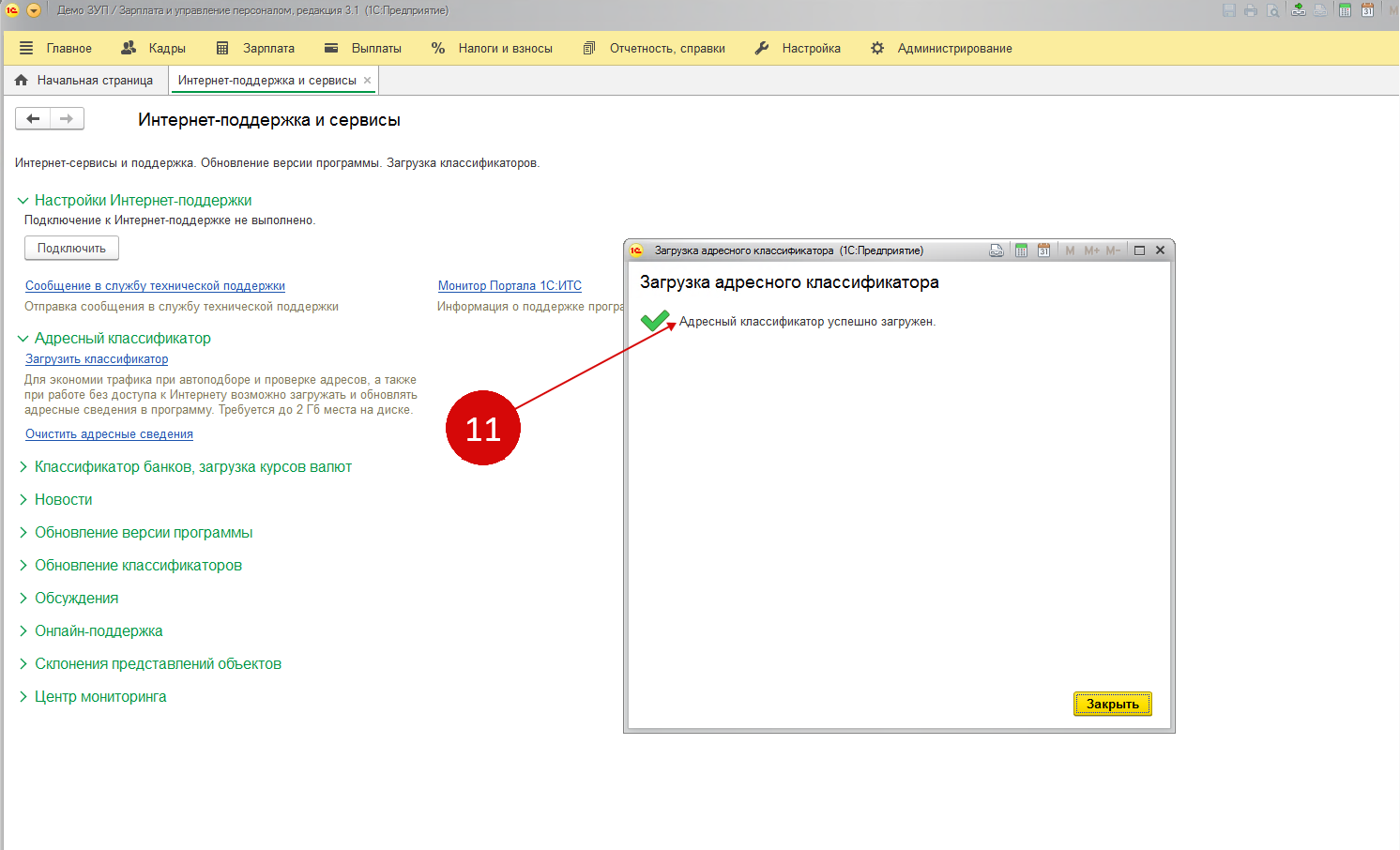Open the calculator in the main window toolbar
The height and width of the screenshot is (850, 1400).
tap(1345, 10)
